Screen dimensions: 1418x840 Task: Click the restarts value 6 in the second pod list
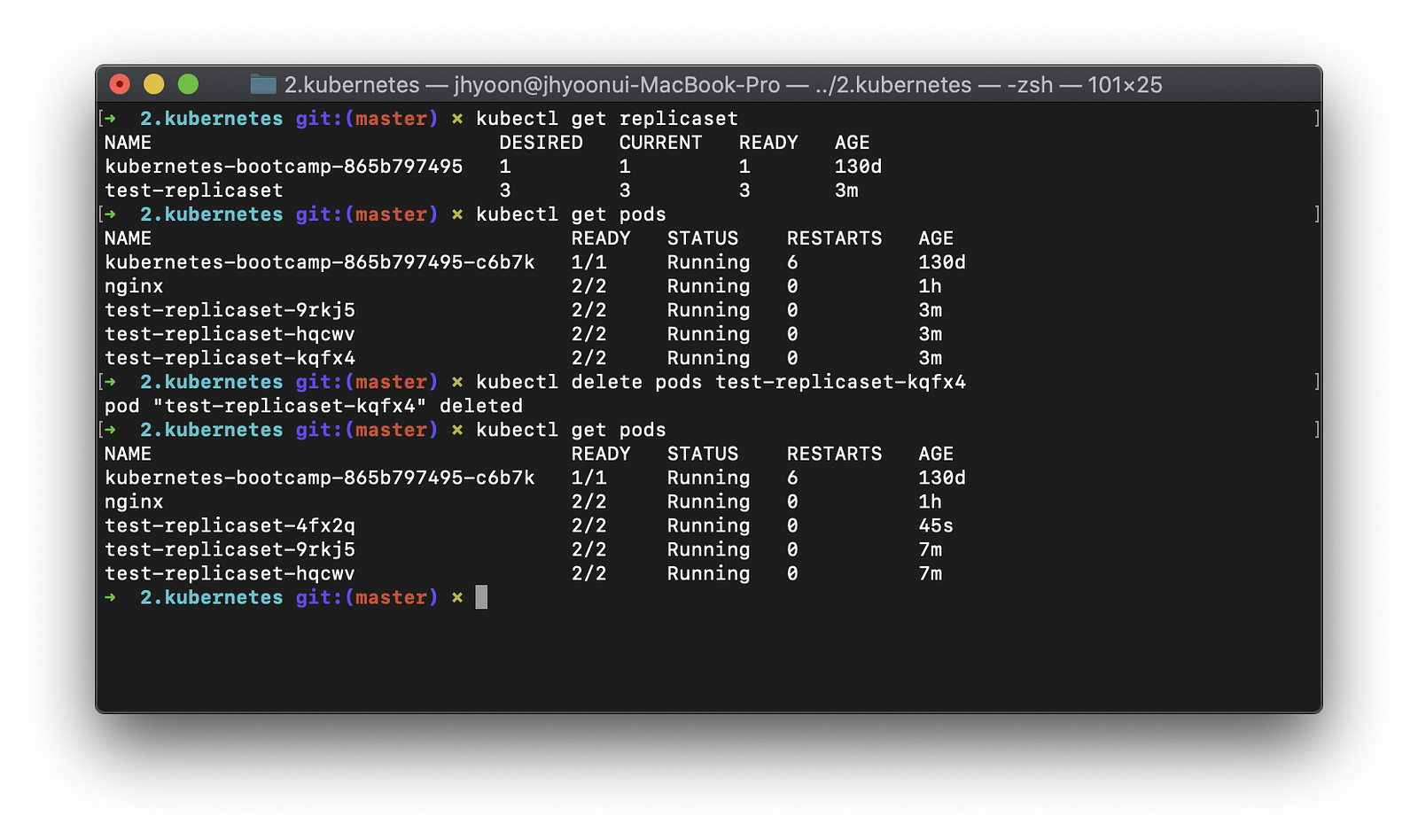click(792, 478)
